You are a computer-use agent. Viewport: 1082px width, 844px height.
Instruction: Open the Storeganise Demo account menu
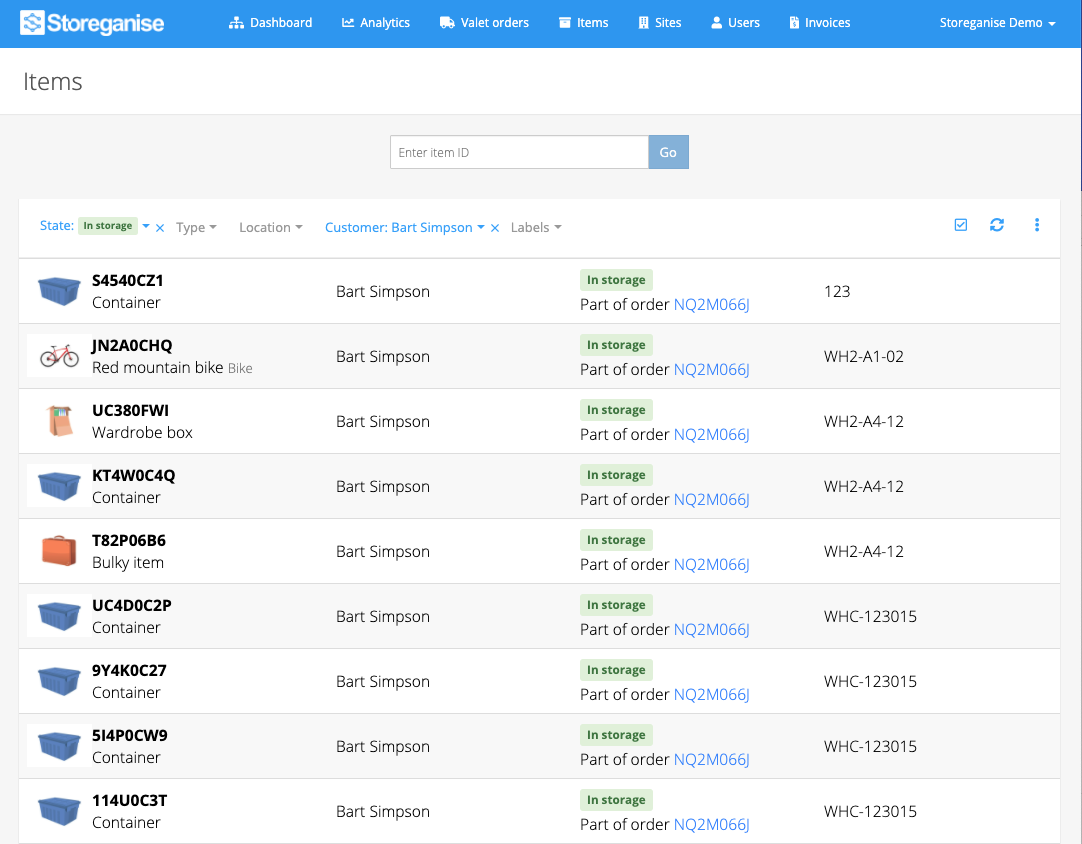pos(997,23)
